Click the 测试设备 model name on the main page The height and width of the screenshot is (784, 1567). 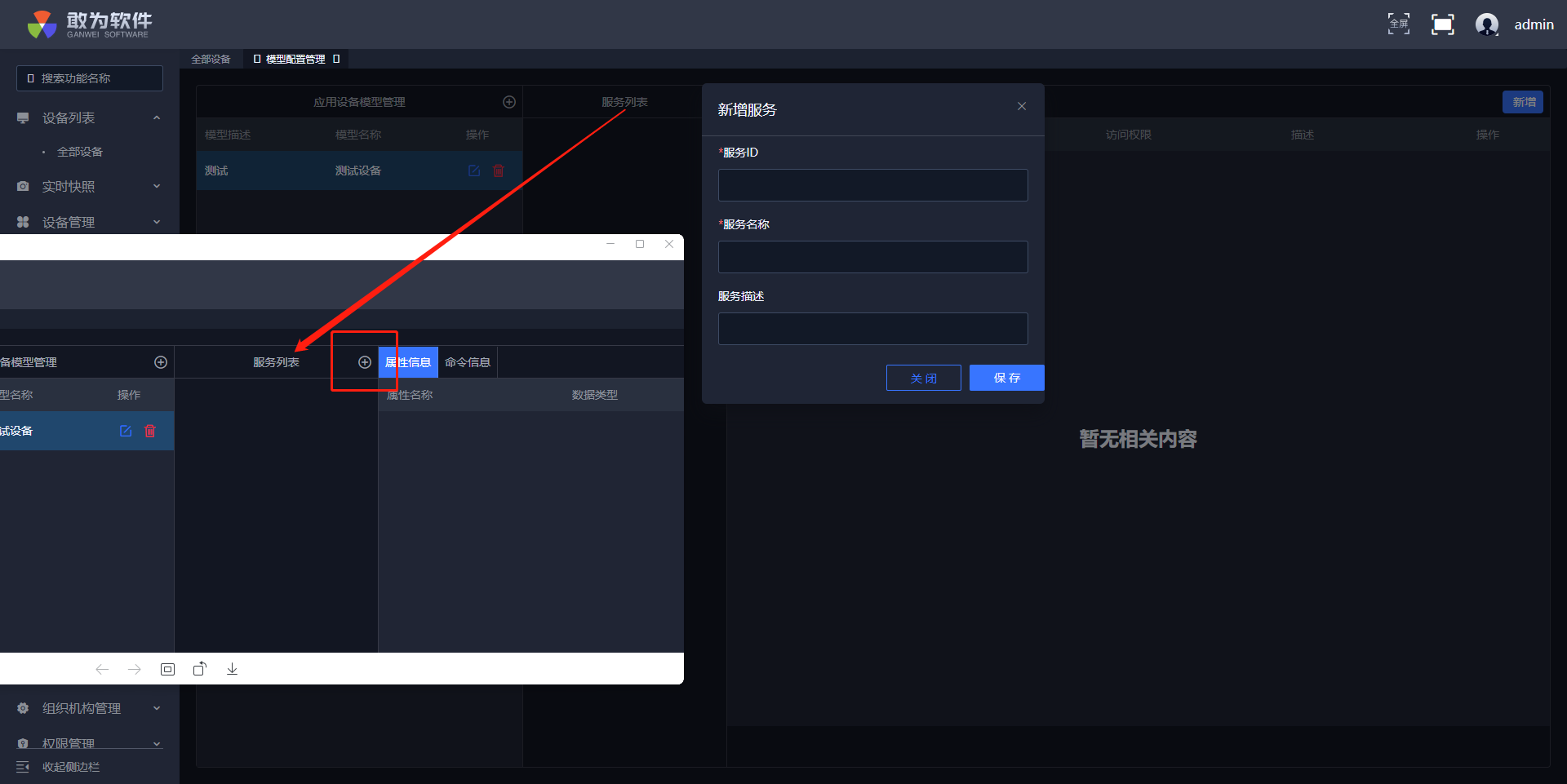(x=358, y=171)
